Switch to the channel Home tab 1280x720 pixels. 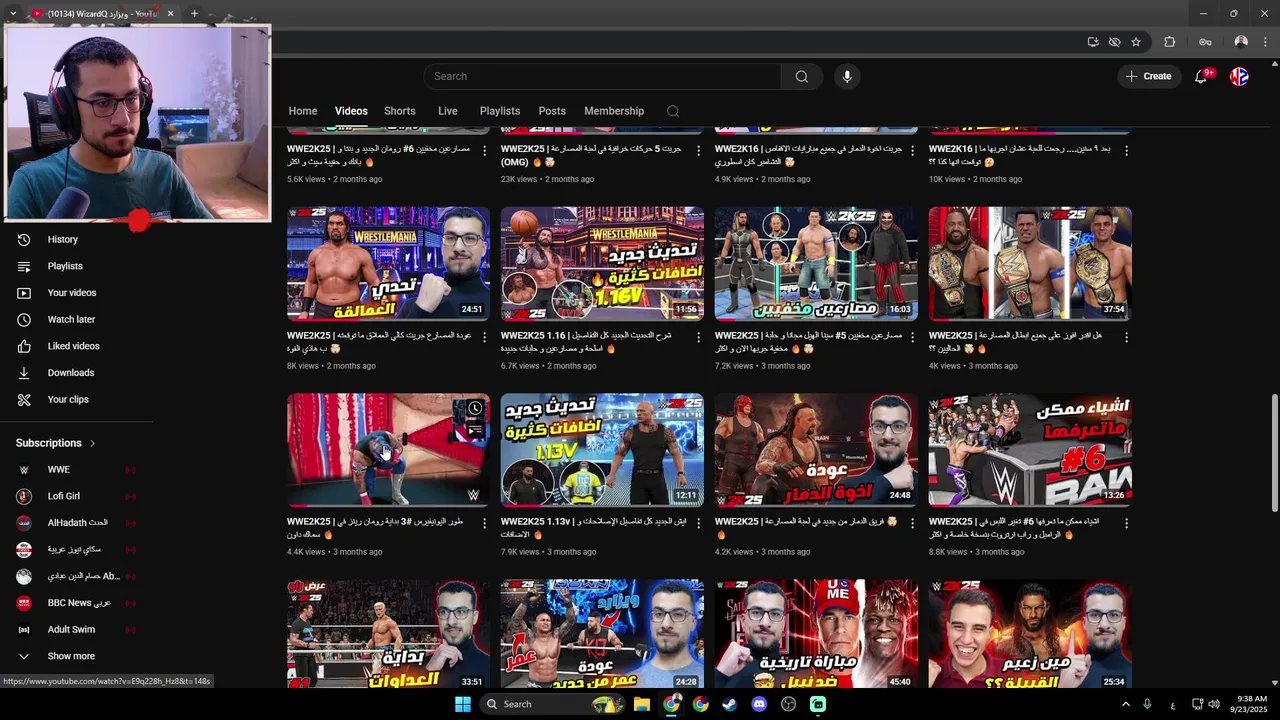(303, 111)
